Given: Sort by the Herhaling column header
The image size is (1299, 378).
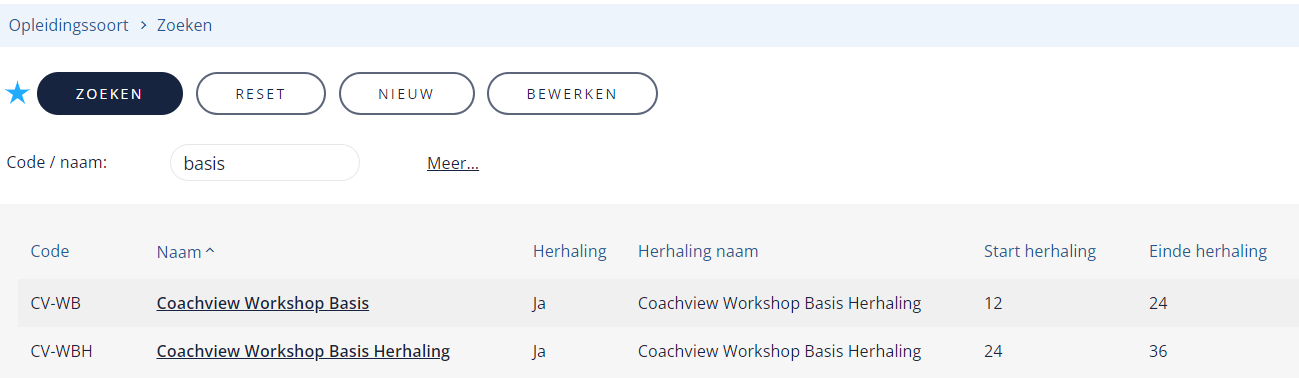Looking at the screenshot, I should pos(570,251).
